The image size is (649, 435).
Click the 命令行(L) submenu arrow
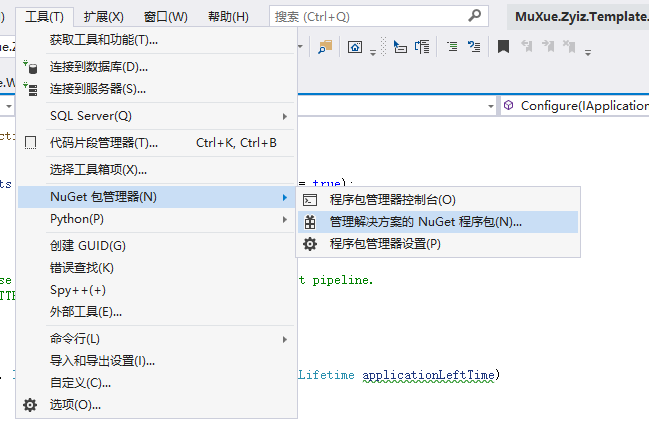pyautogui.click(x=285, y=339)
